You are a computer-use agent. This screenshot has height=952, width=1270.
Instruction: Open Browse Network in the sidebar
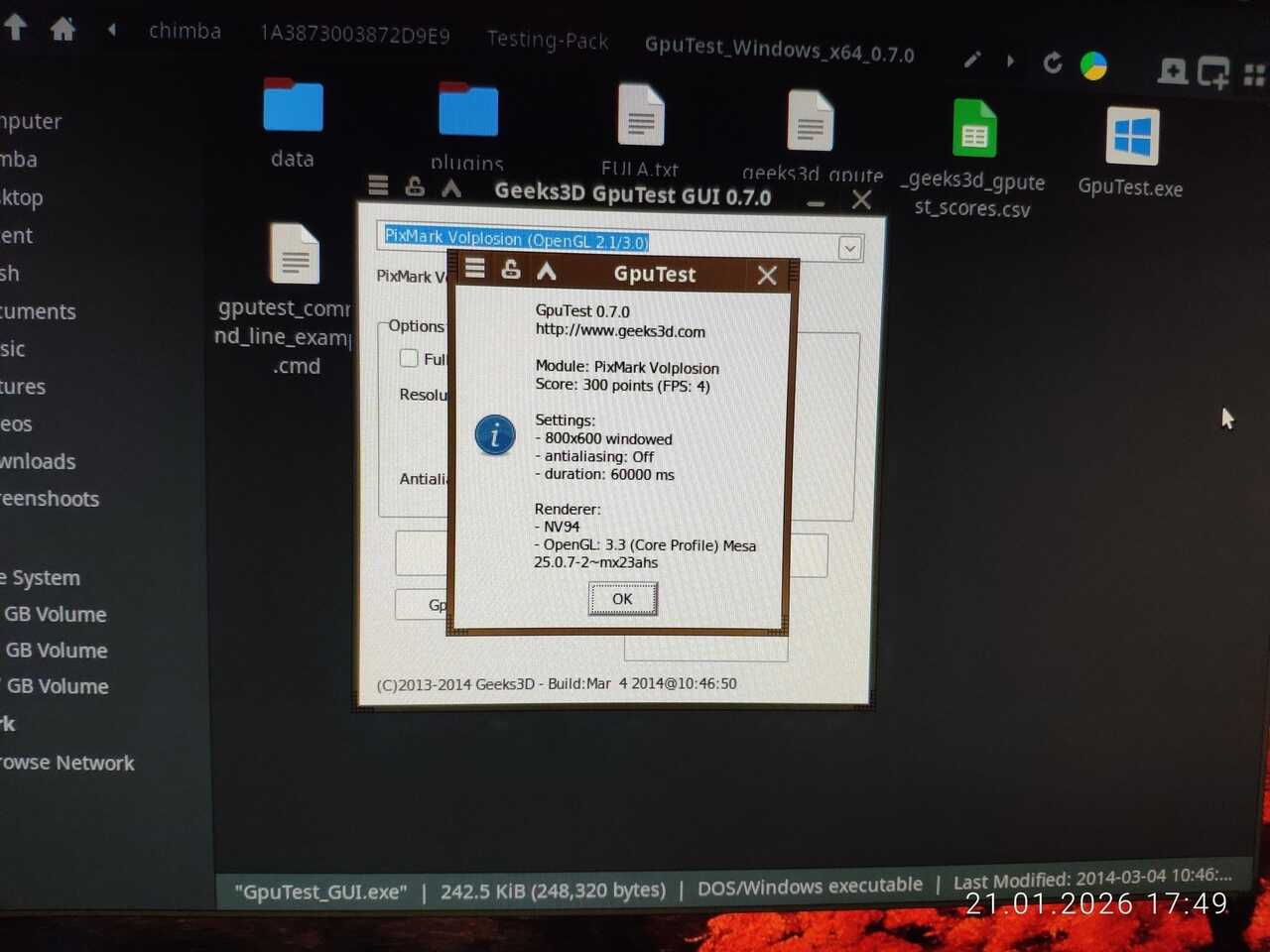67,763
